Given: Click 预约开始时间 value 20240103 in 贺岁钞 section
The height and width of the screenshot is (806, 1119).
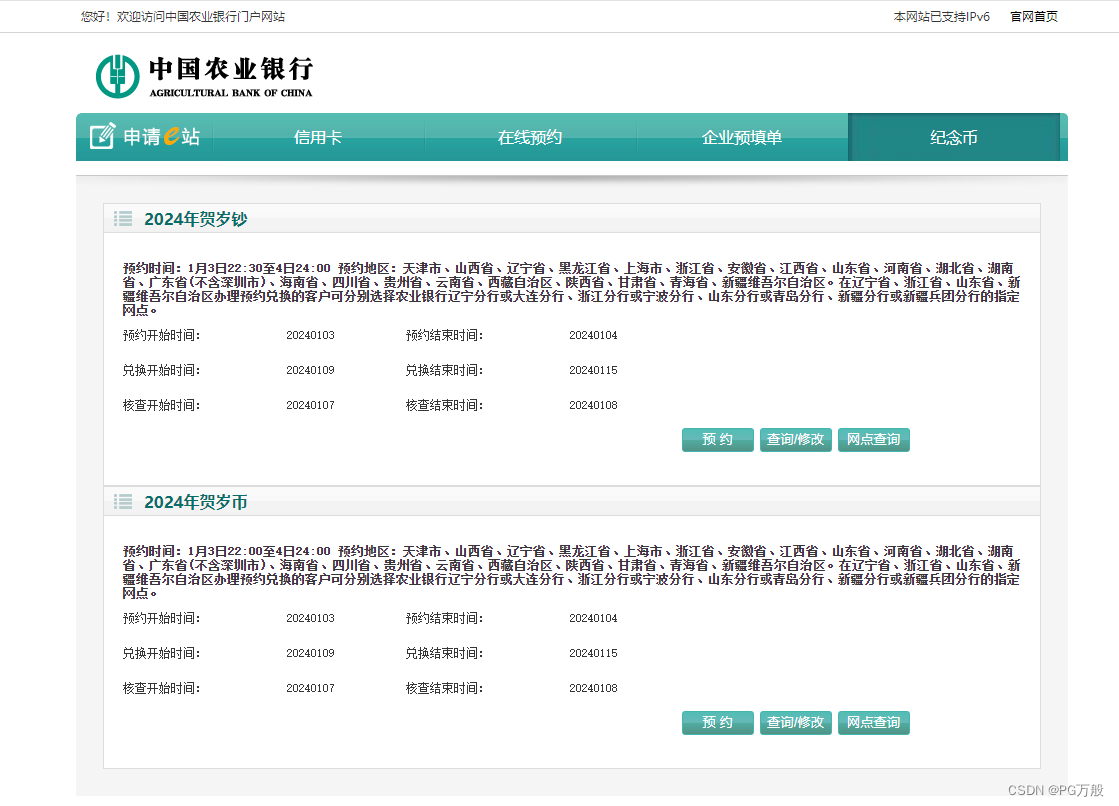Looking at the screenshot, I should pos(310,335).
